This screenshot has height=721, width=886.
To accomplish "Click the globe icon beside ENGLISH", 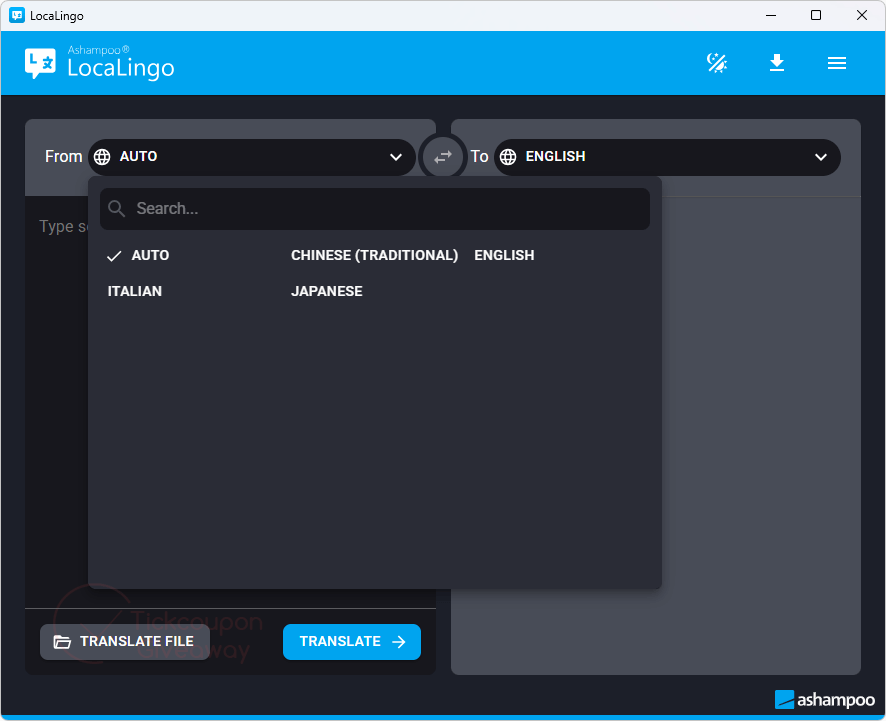I will pyautogui.click(x=508, y=157).
